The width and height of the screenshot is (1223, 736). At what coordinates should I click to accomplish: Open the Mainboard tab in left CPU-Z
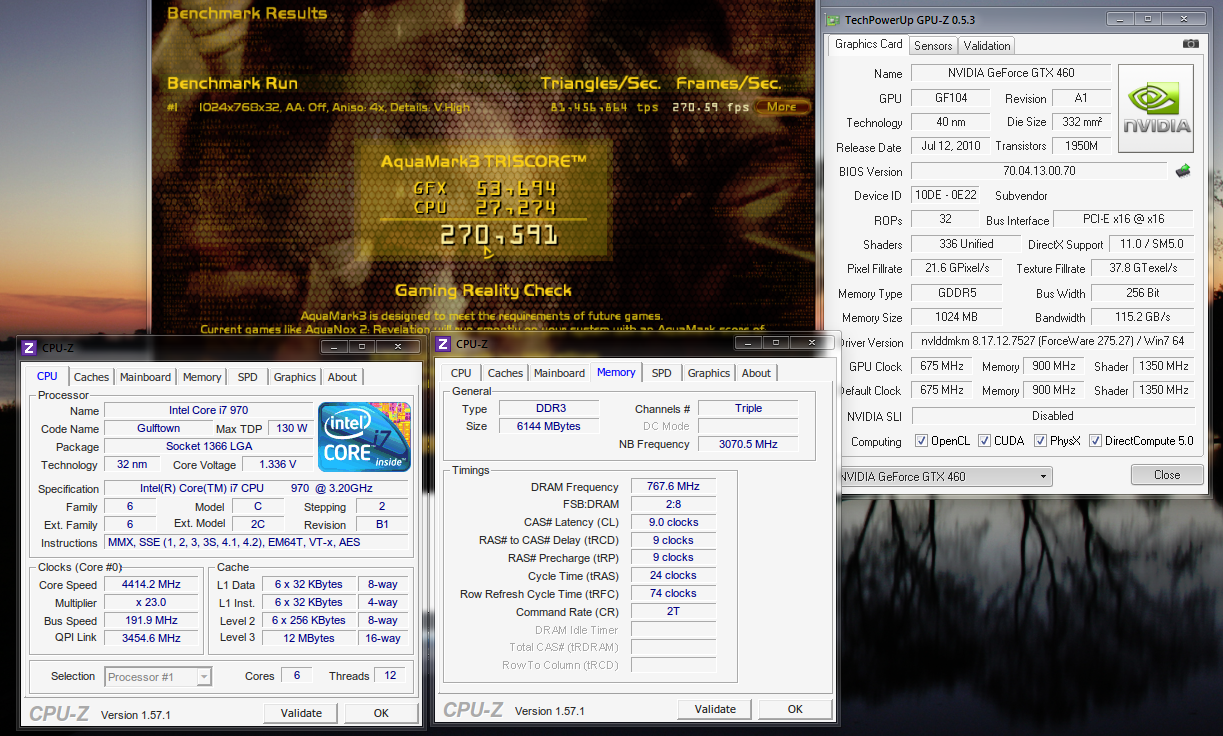(x=146, y=377)
